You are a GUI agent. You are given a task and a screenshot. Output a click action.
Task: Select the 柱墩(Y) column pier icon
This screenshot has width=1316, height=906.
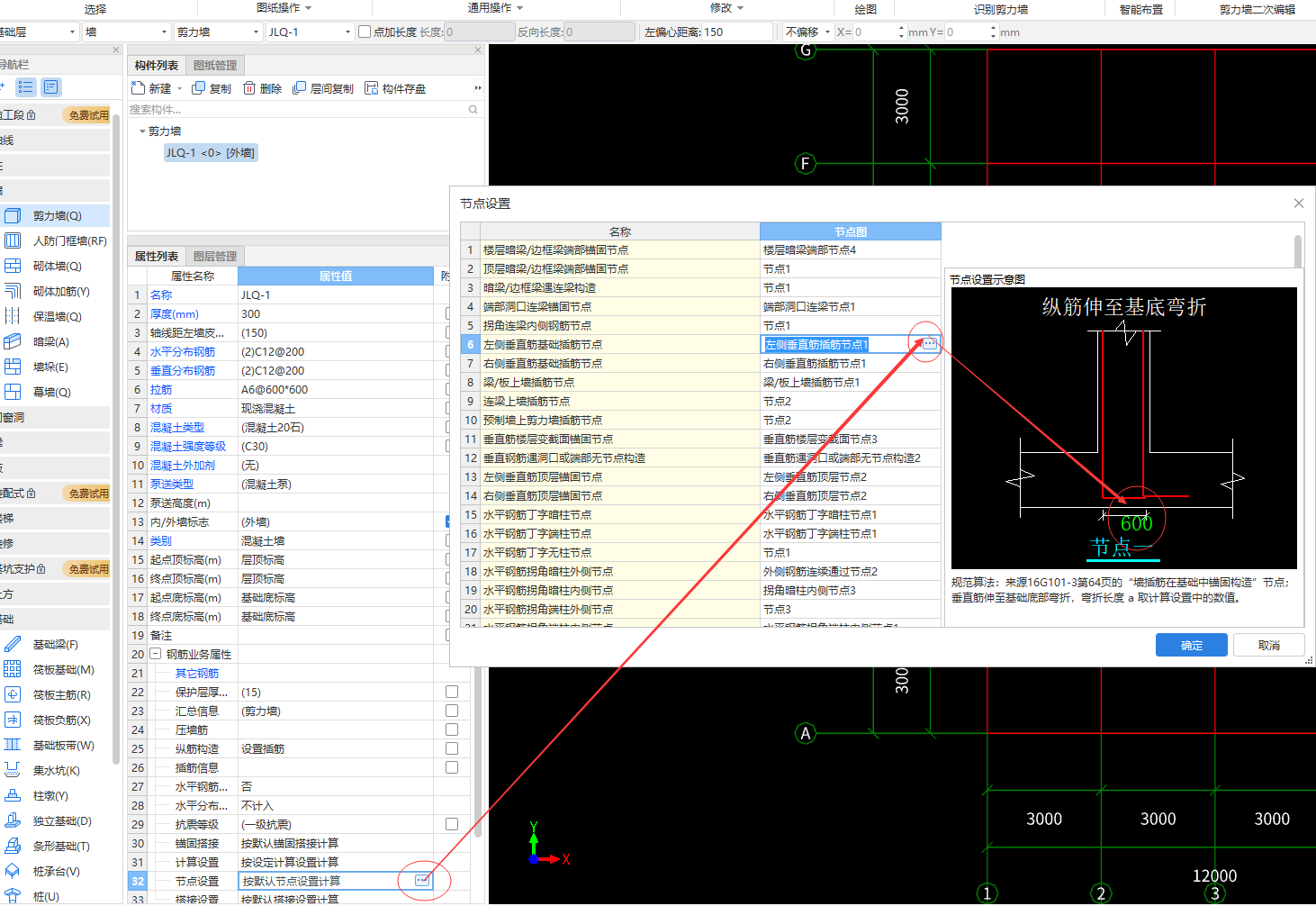point(13,795)
